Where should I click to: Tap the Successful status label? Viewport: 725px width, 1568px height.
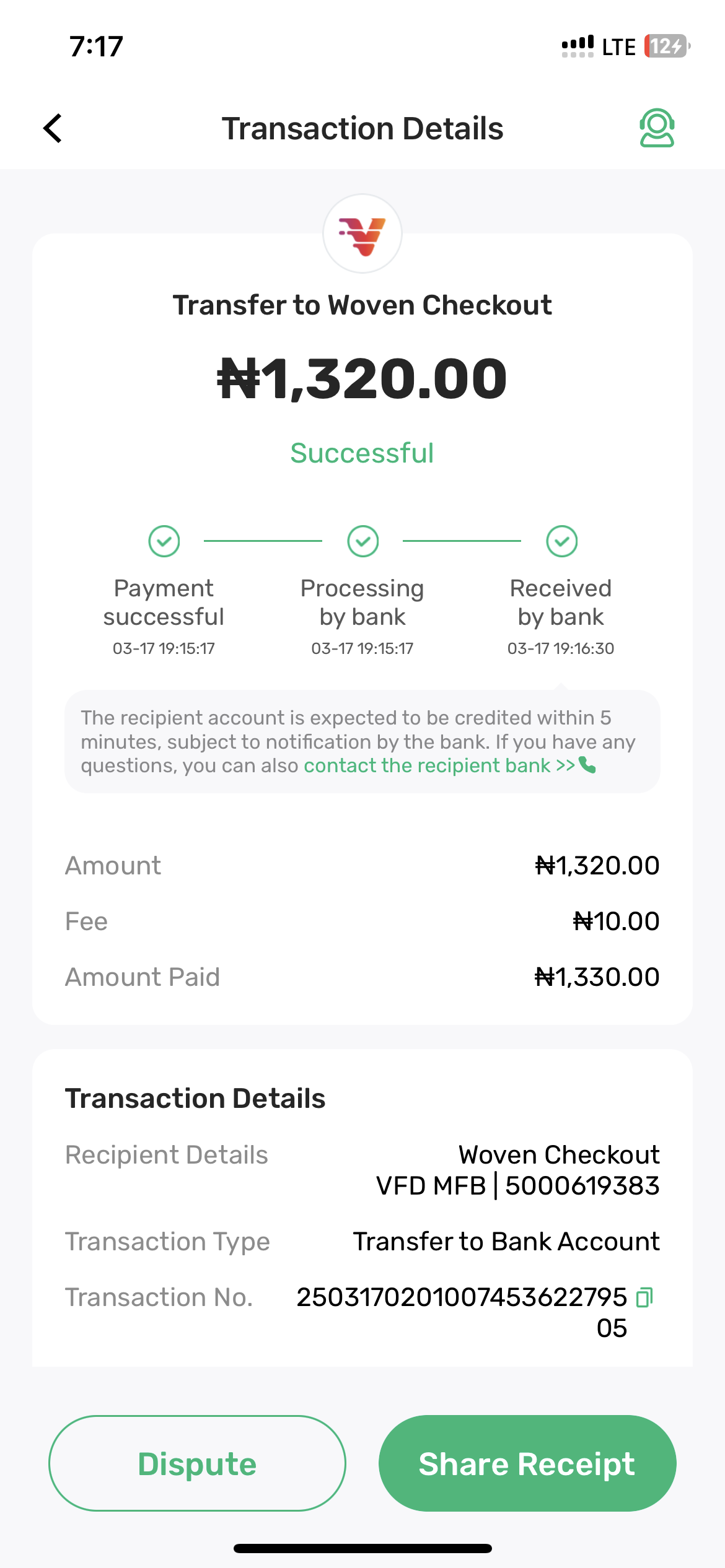pos(362,453)
